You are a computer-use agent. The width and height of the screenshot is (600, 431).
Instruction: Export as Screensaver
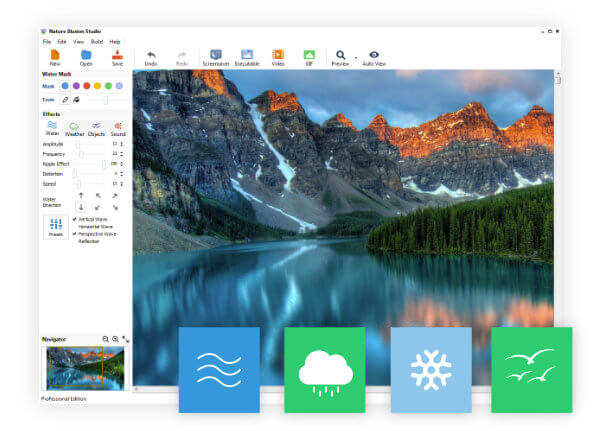(216, 55)
